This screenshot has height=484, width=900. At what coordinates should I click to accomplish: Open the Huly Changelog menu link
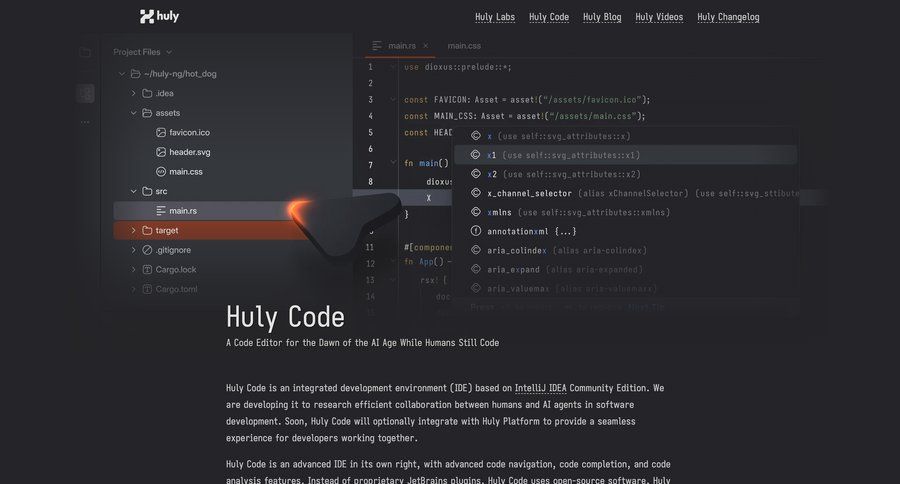coord(728,17)
